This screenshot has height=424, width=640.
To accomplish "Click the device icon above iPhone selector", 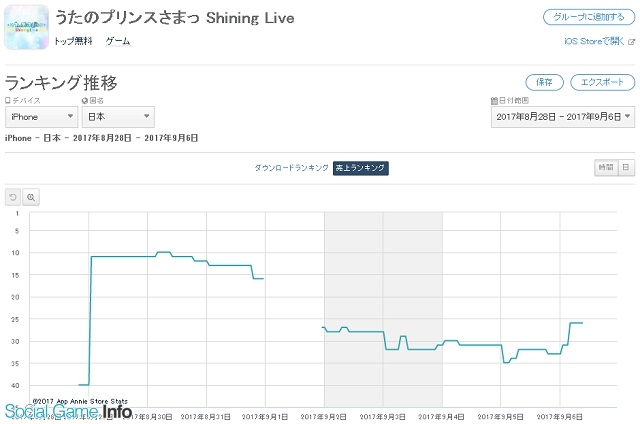I will pyautogui.click(x=8, y=100).
